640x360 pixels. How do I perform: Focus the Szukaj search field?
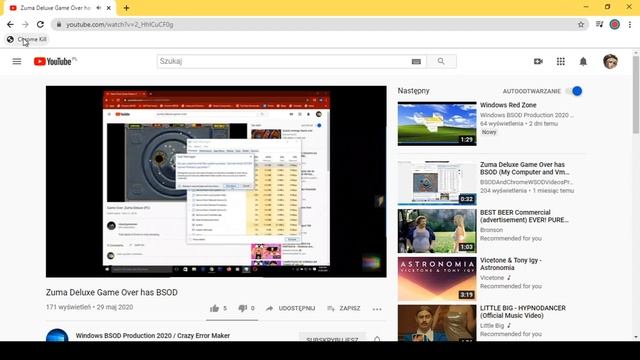point(284,61)
